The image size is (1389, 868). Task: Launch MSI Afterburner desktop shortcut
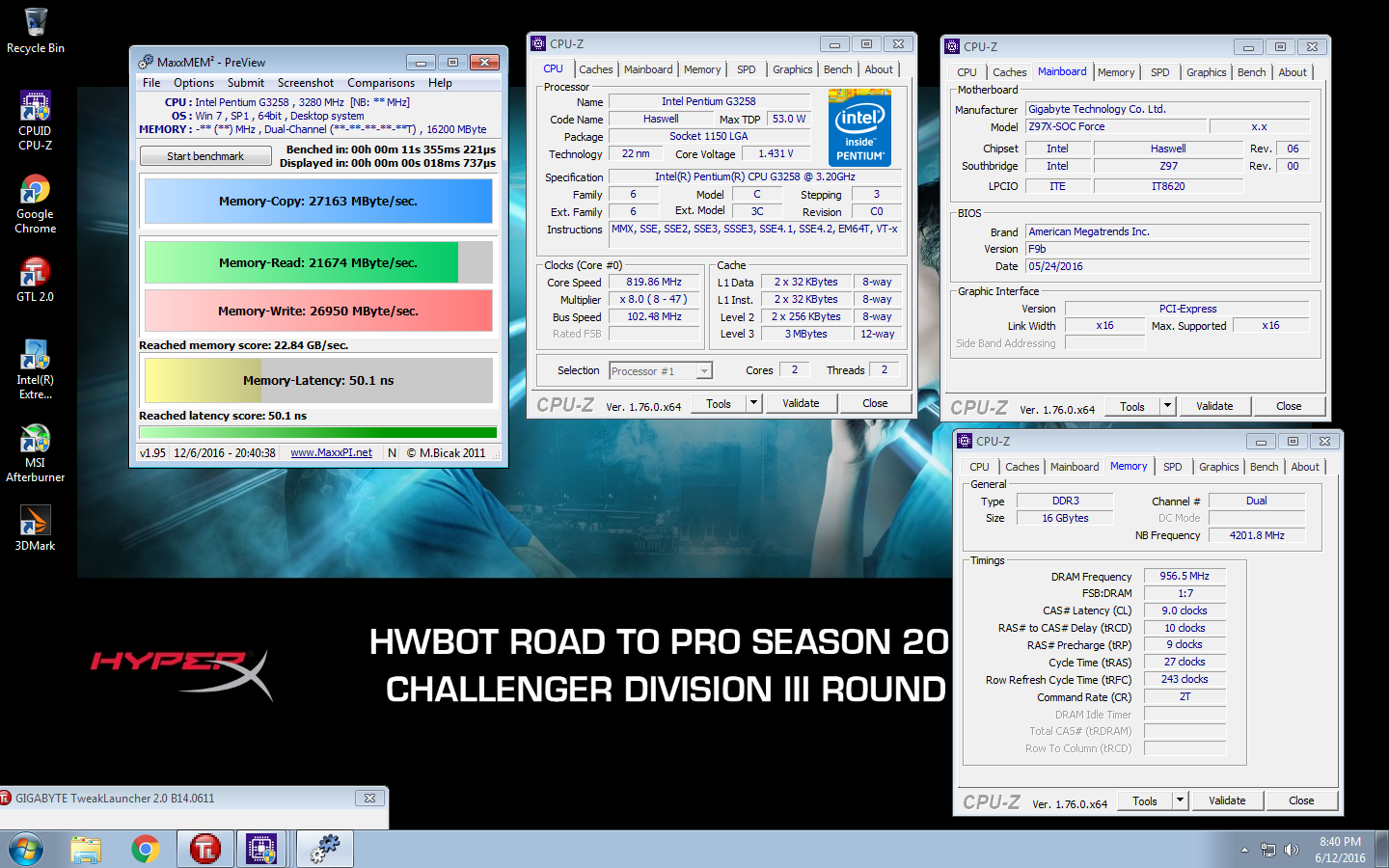click(x=35, y=453)
